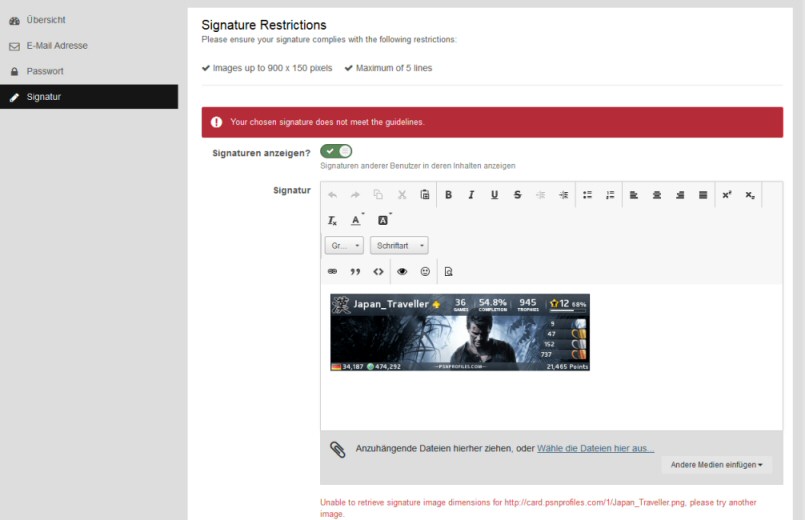Apply strikethrough formatting
805x520 pixels.
(x=517, y=195)
